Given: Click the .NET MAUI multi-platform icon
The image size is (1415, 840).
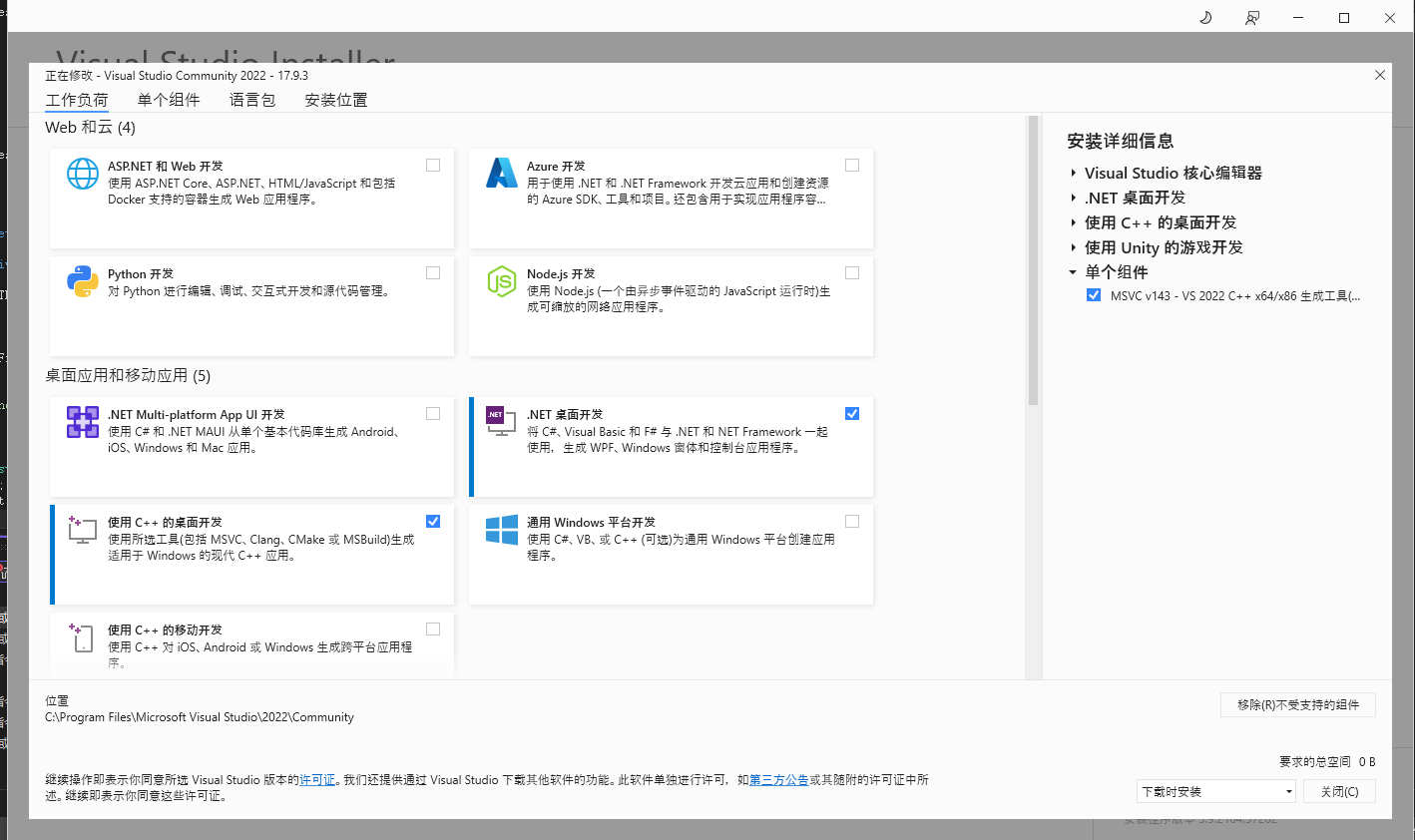Looking at the screenshot, I should coord(83,422).
